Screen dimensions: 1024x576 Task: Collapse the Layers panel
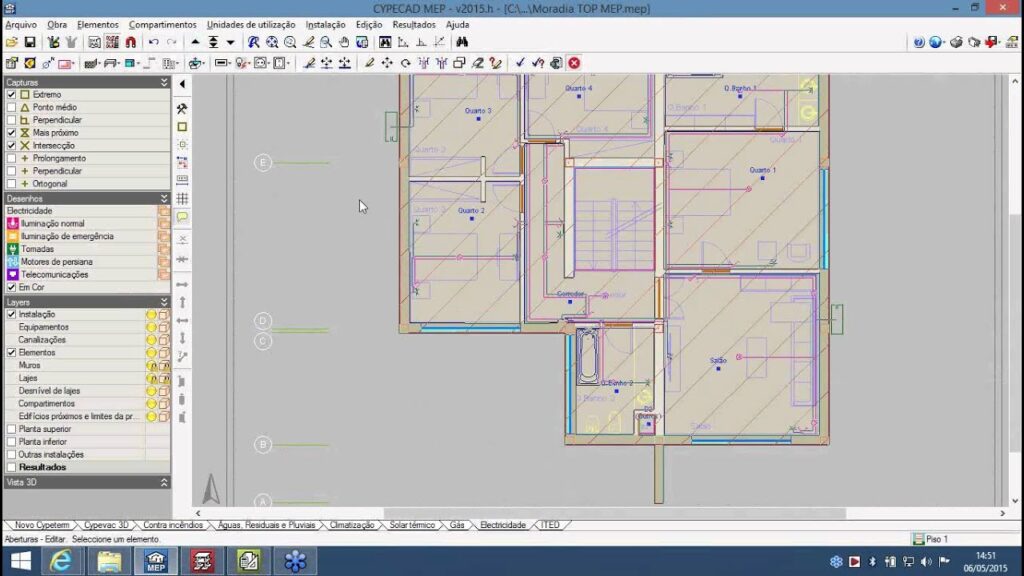point(164,302)
